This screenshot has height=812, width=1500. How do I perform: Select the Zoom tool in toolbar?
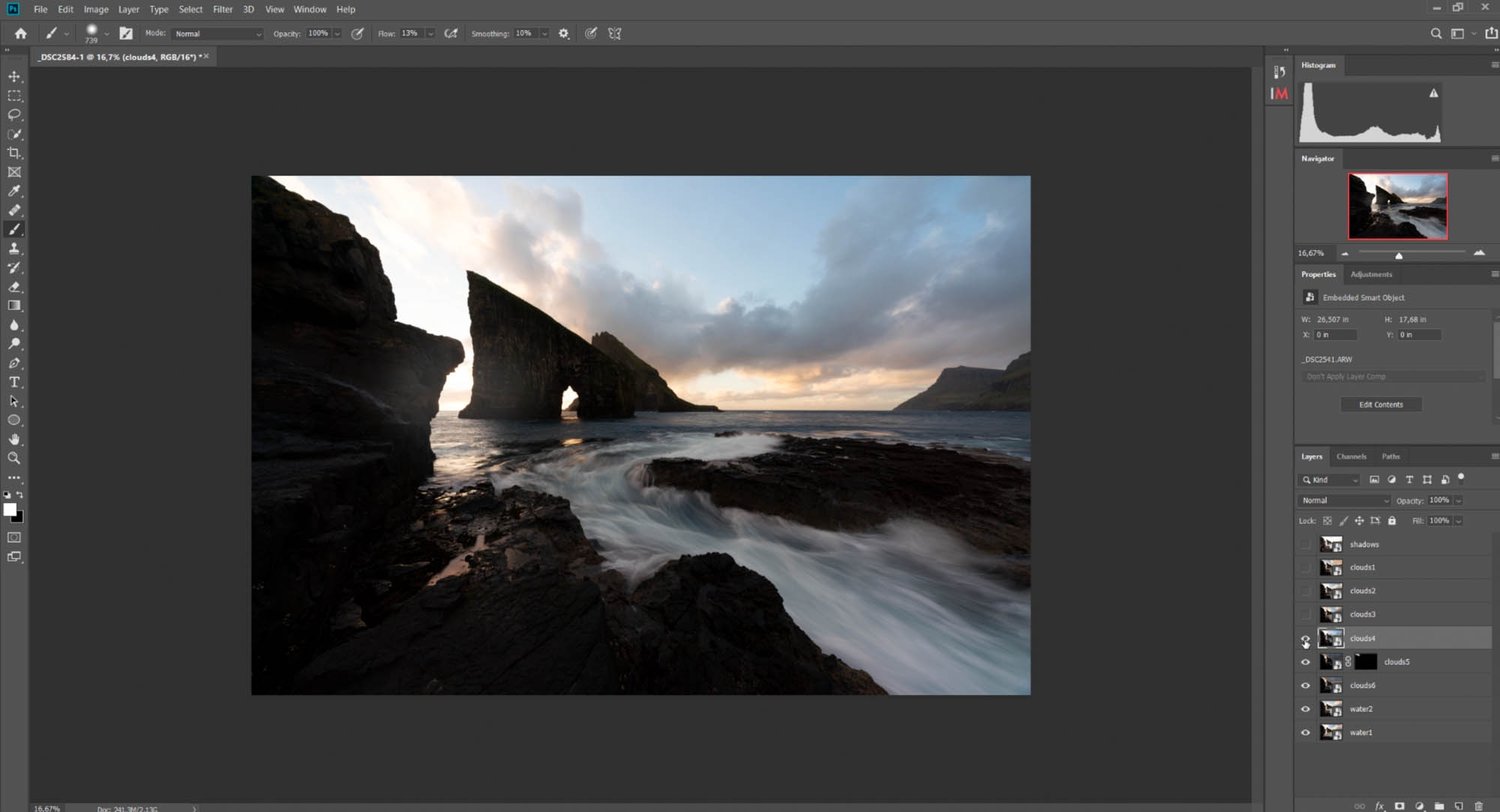click(14, 458)
